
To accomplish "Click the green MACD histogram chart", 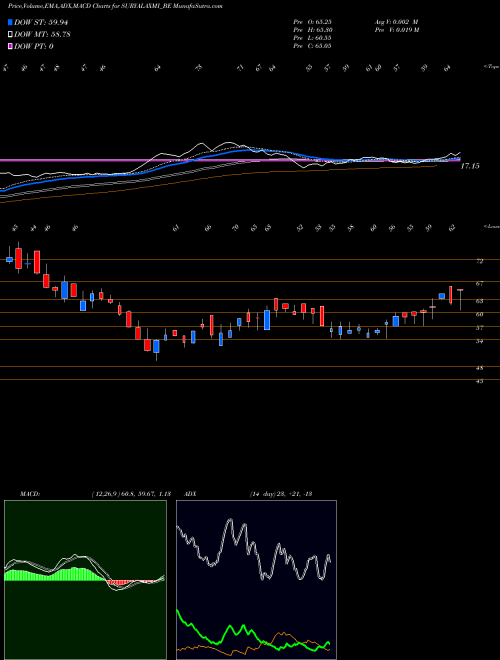I will (x=85, y=580).
